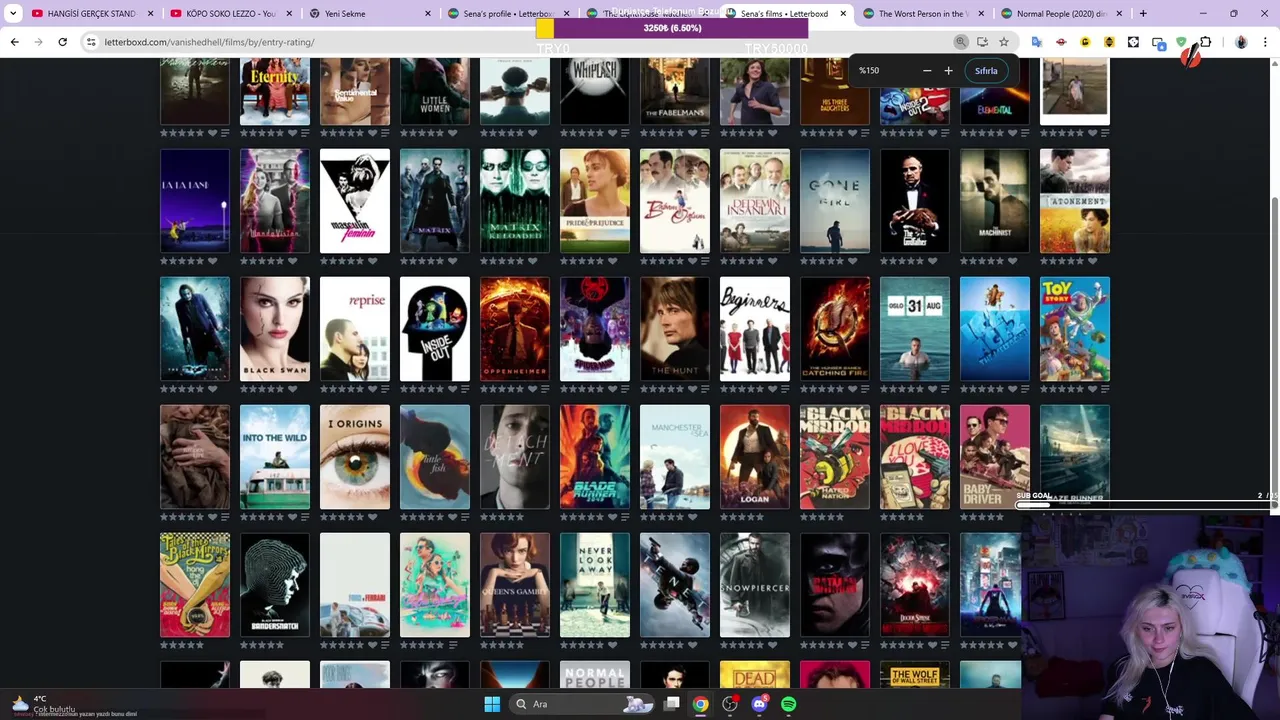The height and width of the screenshot is (720, 1280).
Task: Open the Reprise poster
Action: pyautogui.click(x=355, y=329)
